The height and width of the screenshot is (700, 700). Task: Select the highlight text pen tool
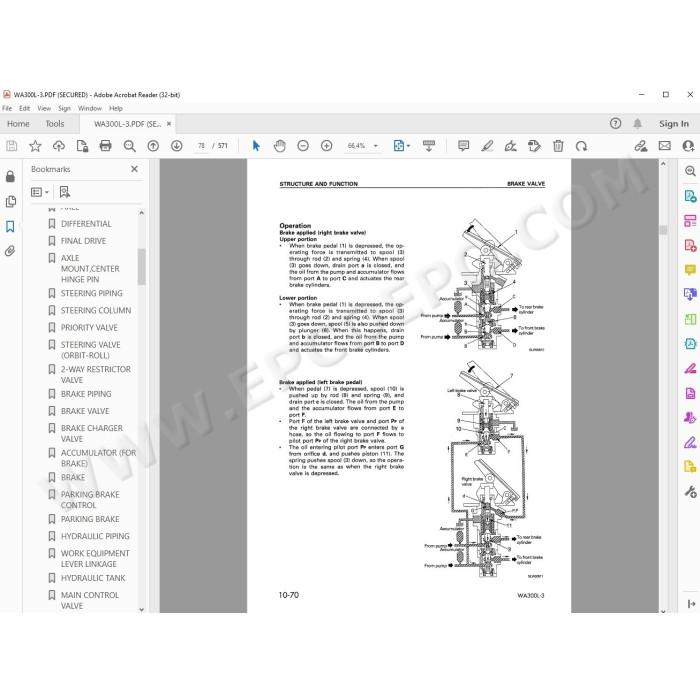pyautogui.click(x=487, y=146)
